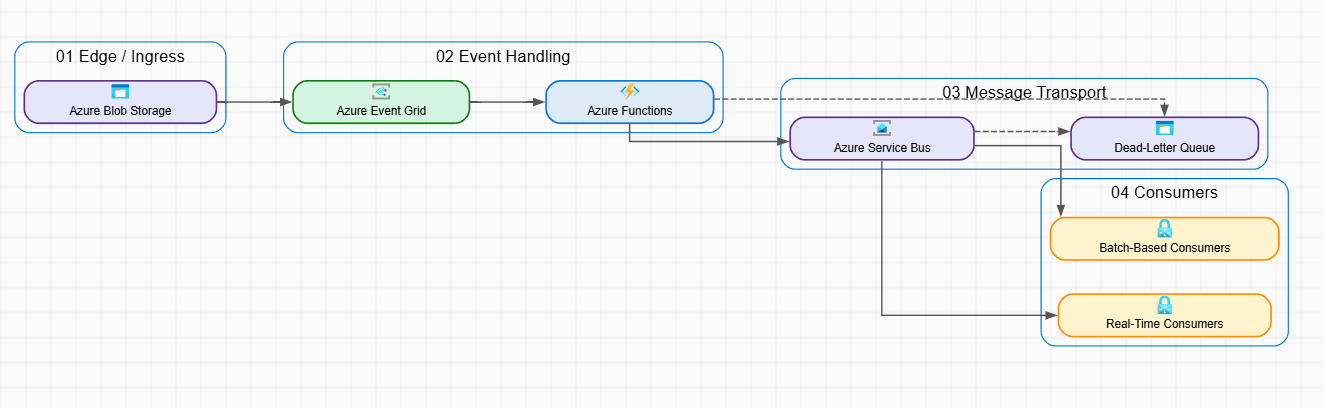
Task: Click the Azure Functions lightning bolt icon
Action: [630, 92]
